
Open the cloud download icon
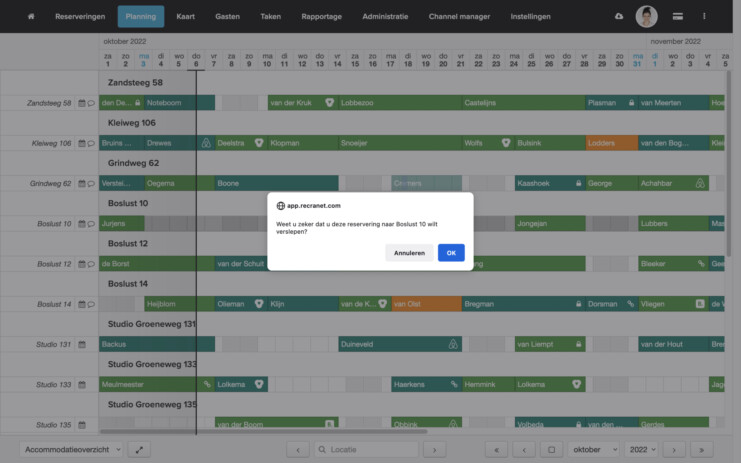click(x=618, y=17)
